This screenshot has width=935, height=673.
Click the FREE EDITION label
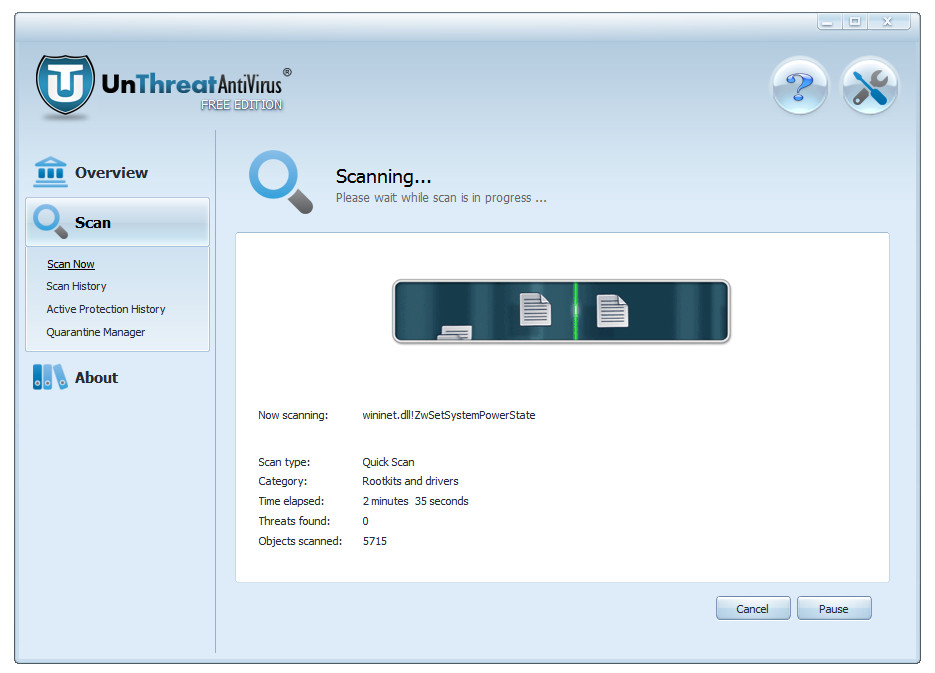tap(242, 105)
